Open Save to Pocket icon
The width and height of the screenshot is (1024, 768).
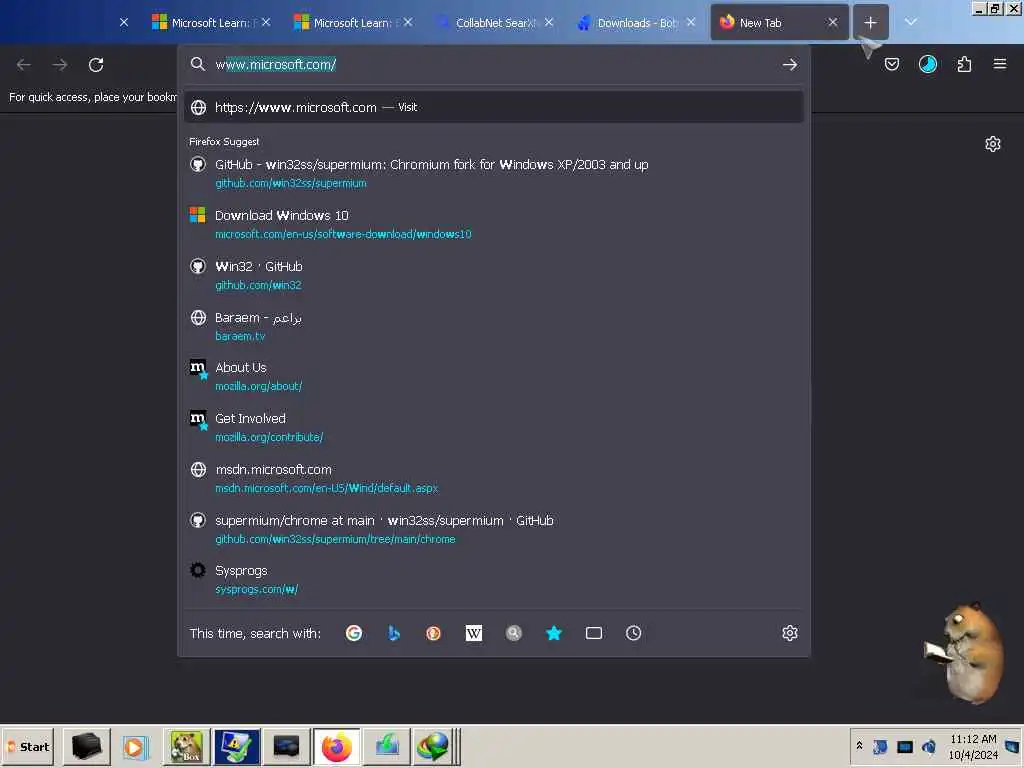891,64
